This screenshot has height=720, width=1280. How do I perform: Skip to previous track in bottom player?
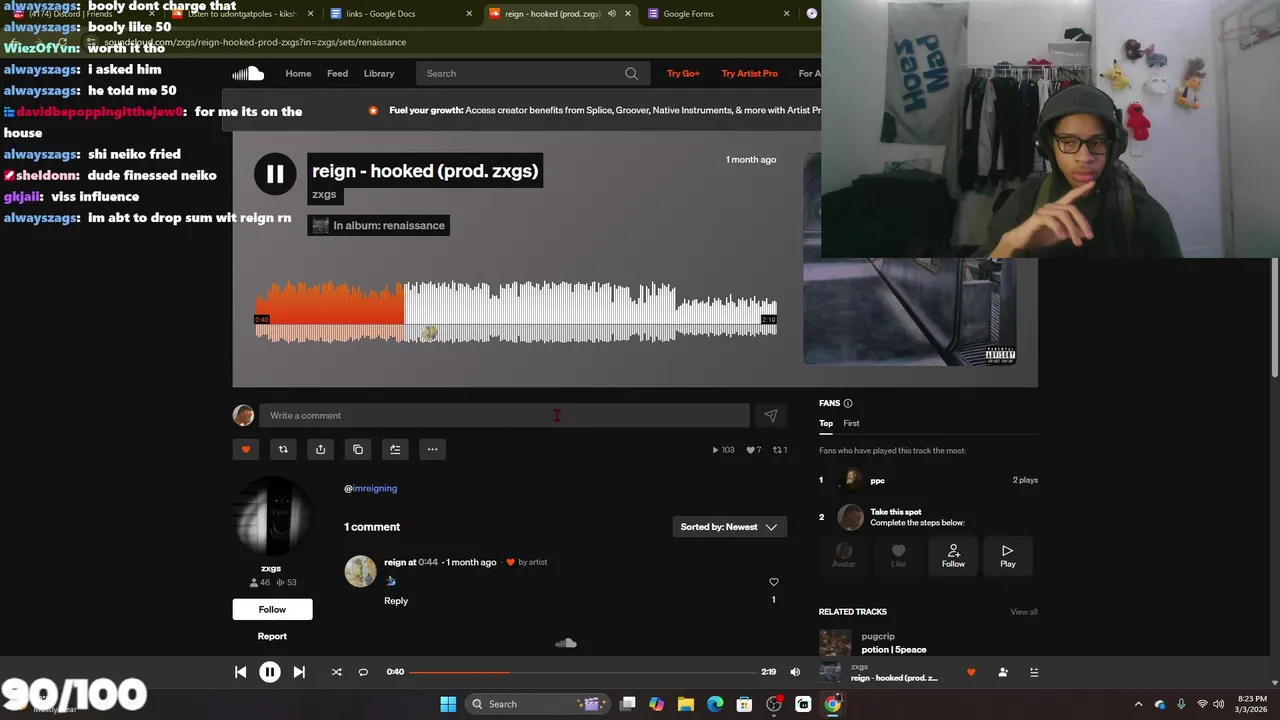pyautogui.click(x=240, y=672)
